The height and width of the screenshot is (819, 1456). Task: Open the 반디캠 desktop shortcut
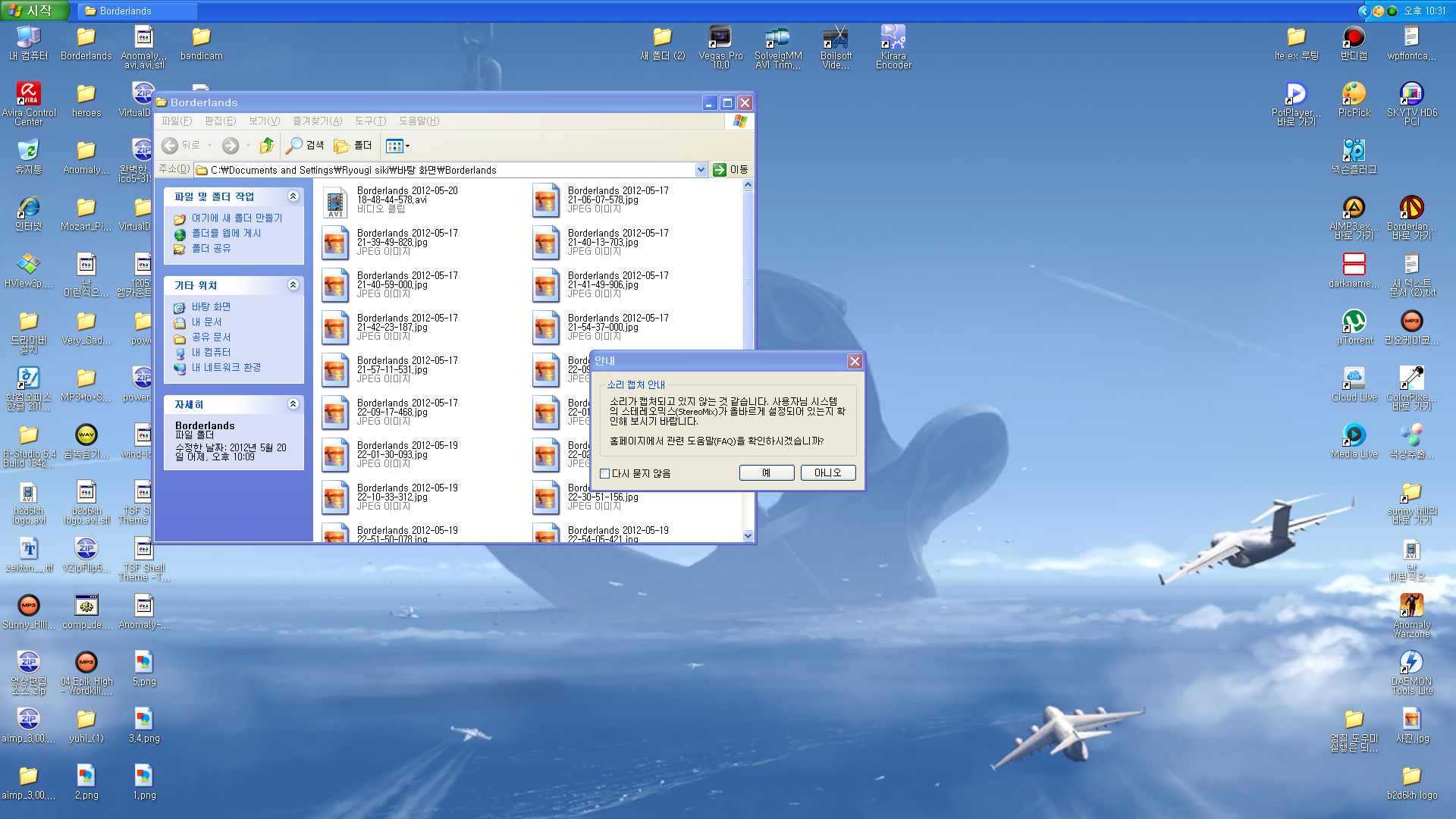[1354, 42]
